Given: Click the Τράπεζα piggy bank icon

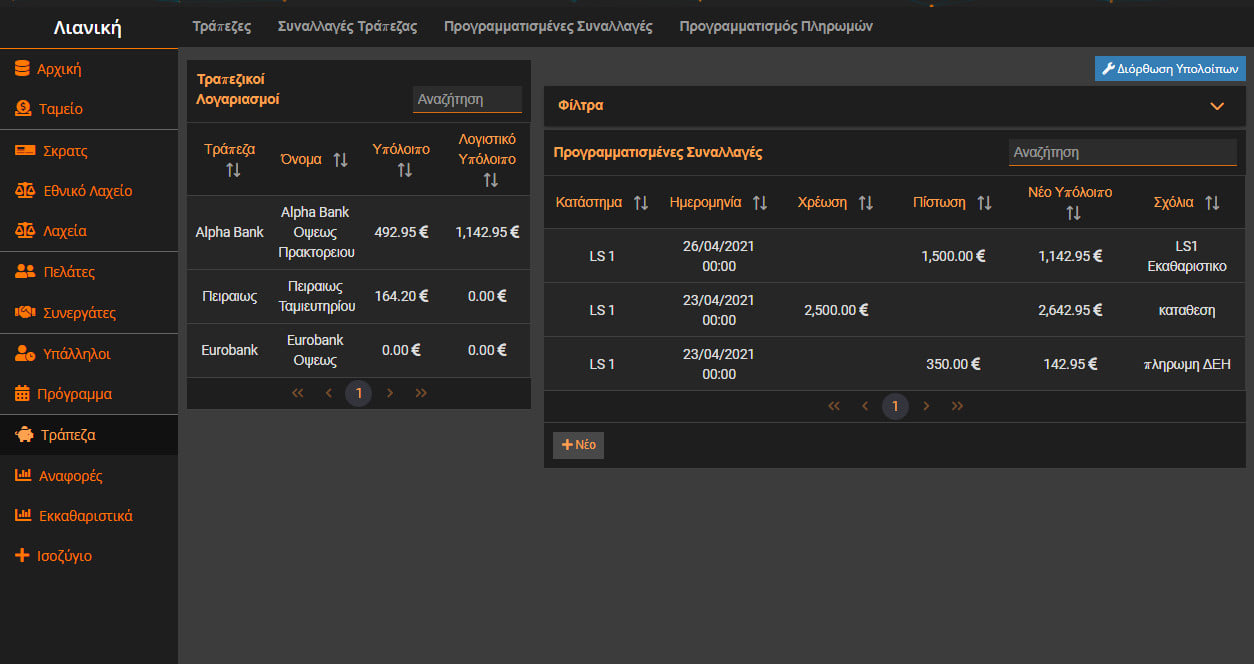Looking at the screenshot, I should click(24, 435).
